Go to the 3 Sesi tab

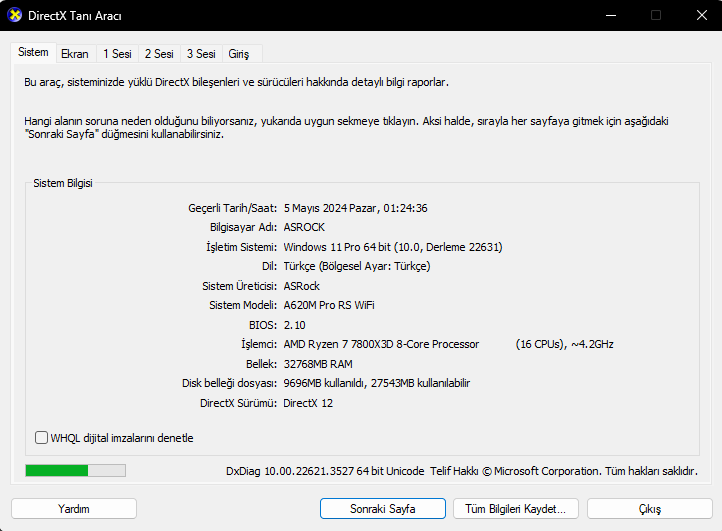[x=201, y=54]
